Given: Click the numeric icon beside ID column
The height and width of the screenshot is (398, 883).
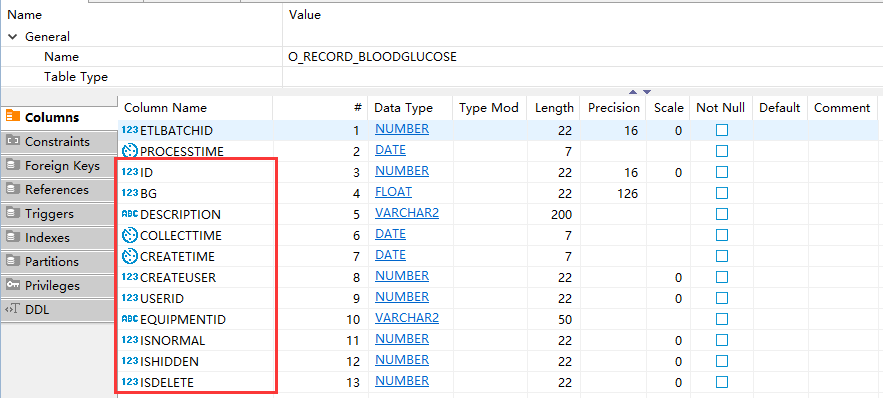Looking at the screenshot, I should point(130,172).
